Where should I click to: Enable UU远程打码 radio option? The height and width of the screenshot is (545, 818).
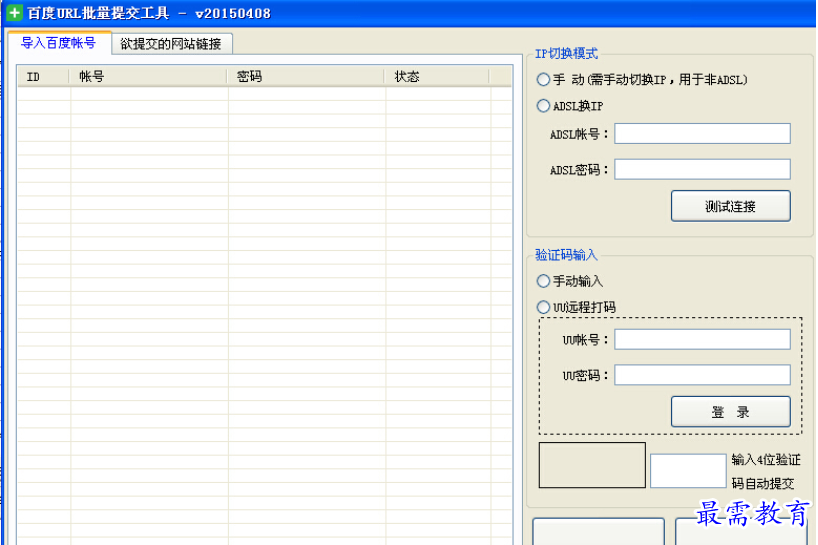point(543,307)
